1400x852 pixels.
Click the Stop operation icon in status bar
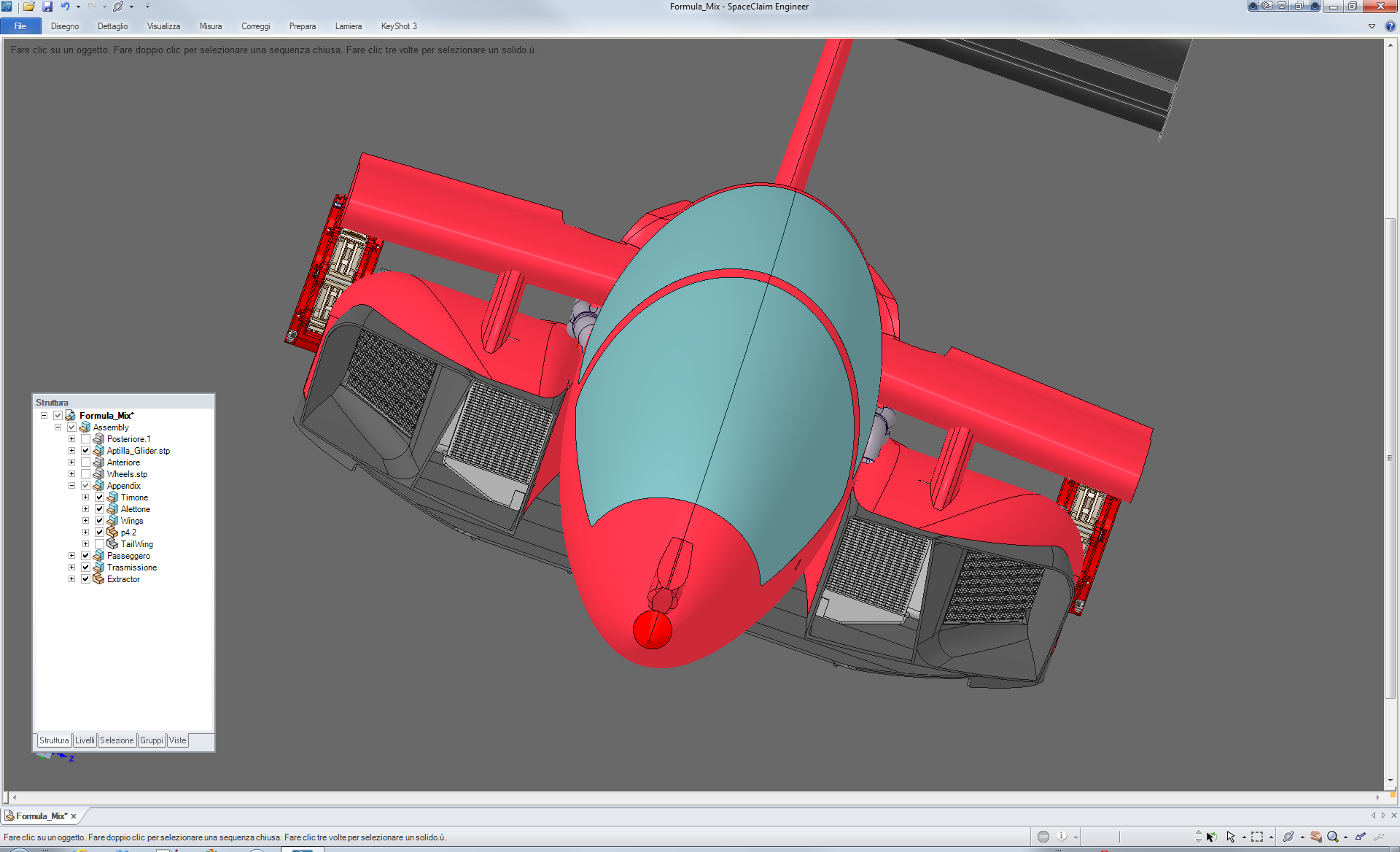pyautogui.click(x=1043, y=837)
